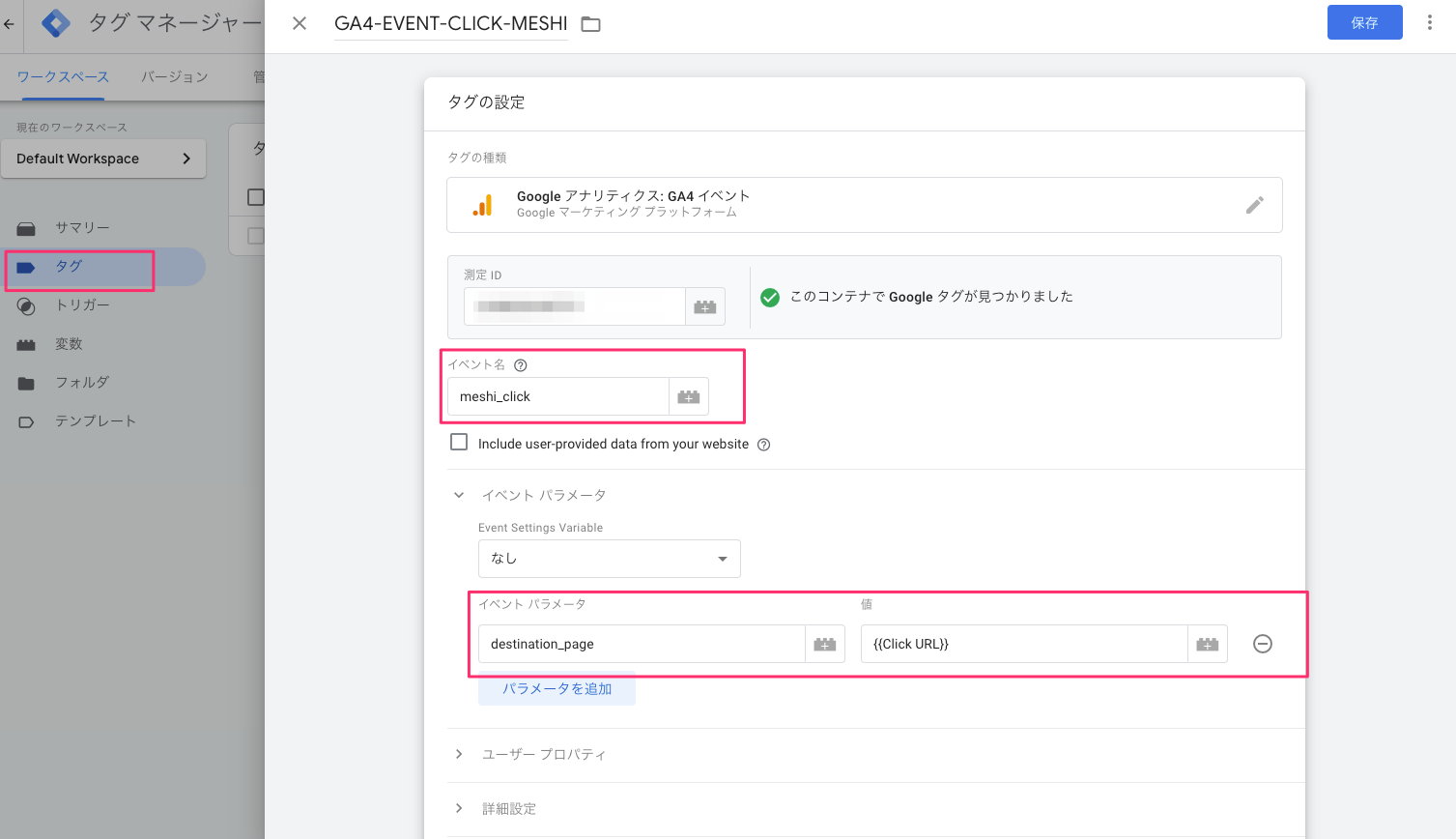Click variable picker icon beside measurement ID field
Screen dimensions: 1456x839
point(705,306)
